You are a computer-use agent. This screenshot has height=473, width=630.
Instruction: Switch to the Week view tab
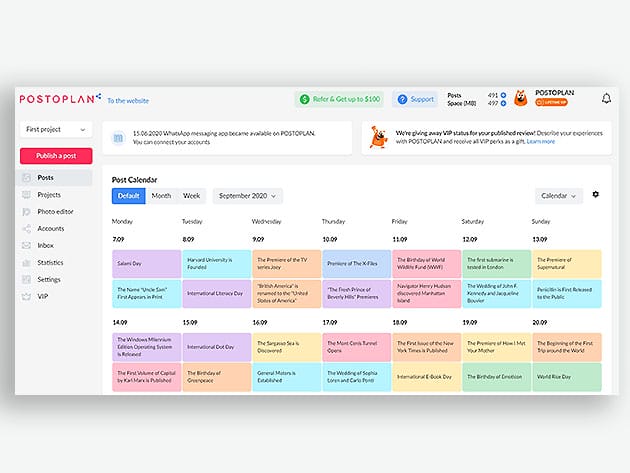click(x=190, y=196)
